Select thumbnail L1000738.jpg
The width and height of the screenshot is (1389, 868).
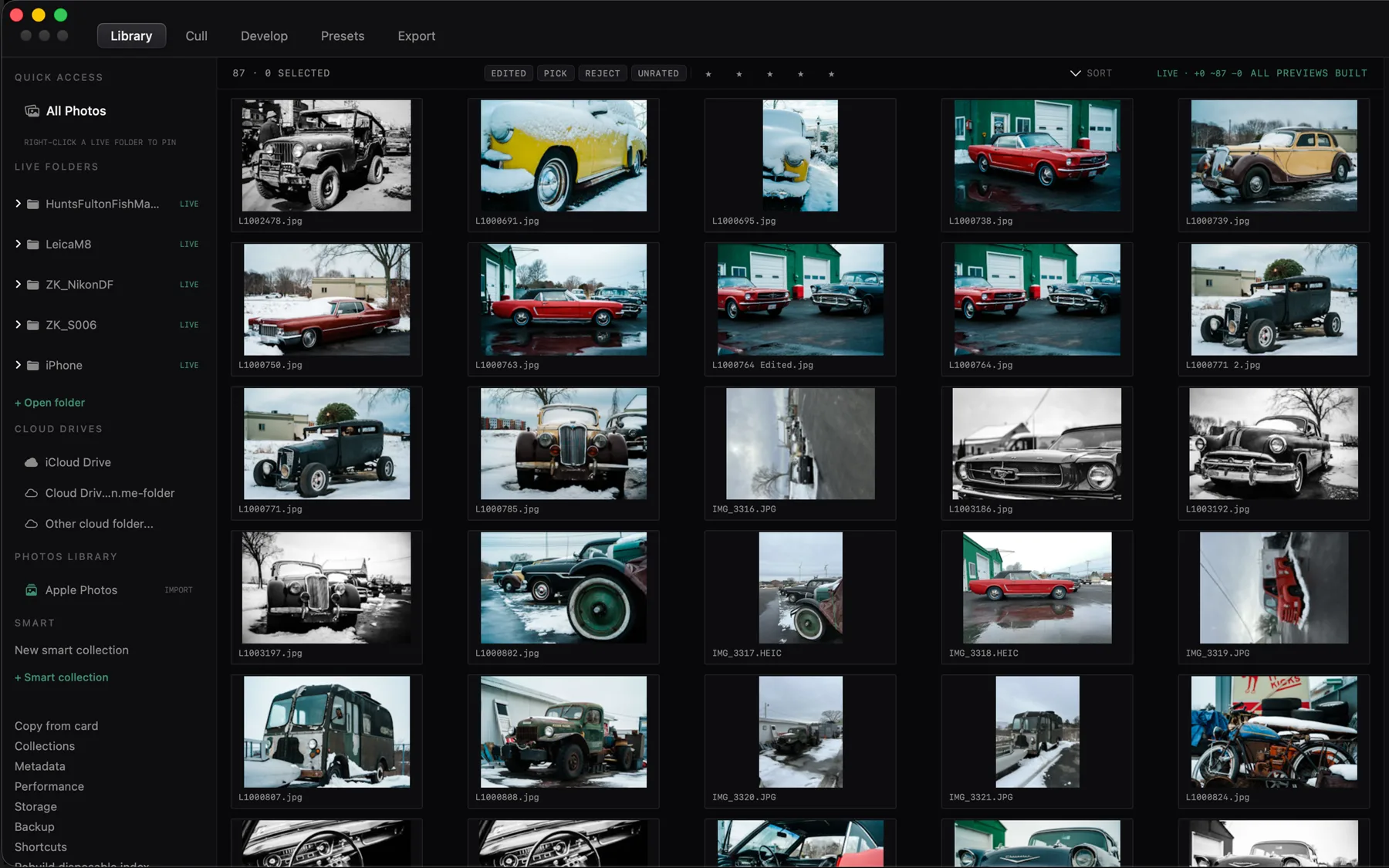point(1037,155)
